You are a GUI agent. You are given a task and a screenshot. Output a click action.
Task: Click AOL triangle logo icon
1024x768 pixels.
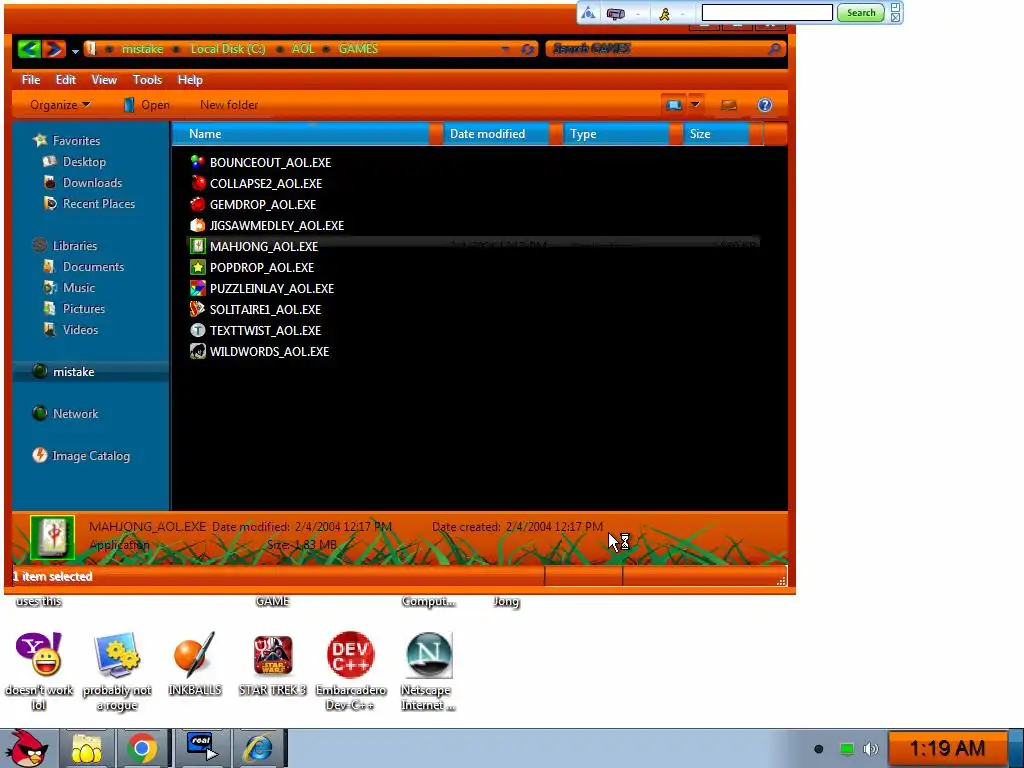pos(588,12)
